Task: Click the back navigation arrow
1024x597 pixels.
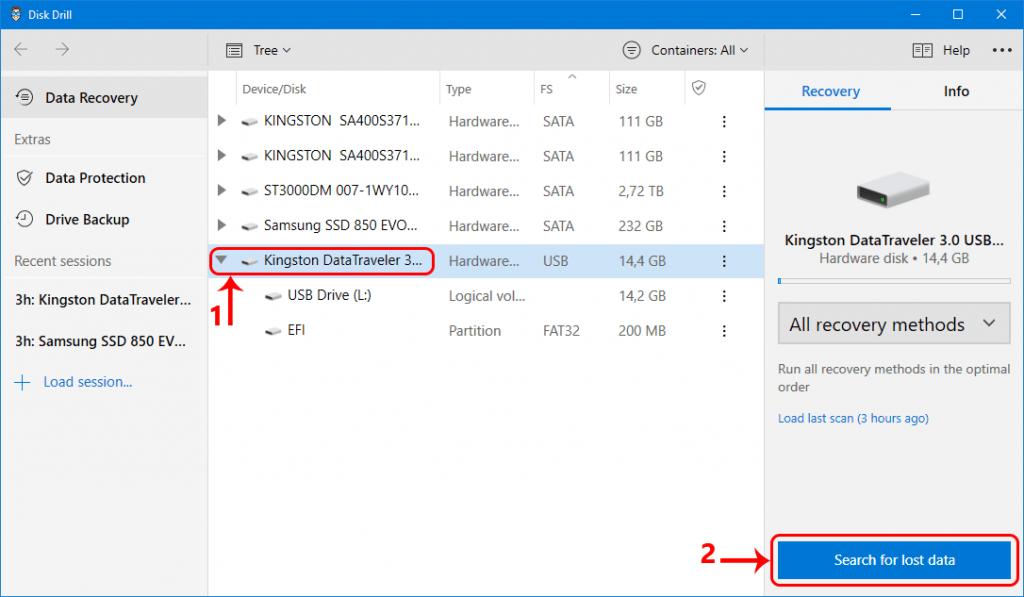Action: click(x=21, y=49)
